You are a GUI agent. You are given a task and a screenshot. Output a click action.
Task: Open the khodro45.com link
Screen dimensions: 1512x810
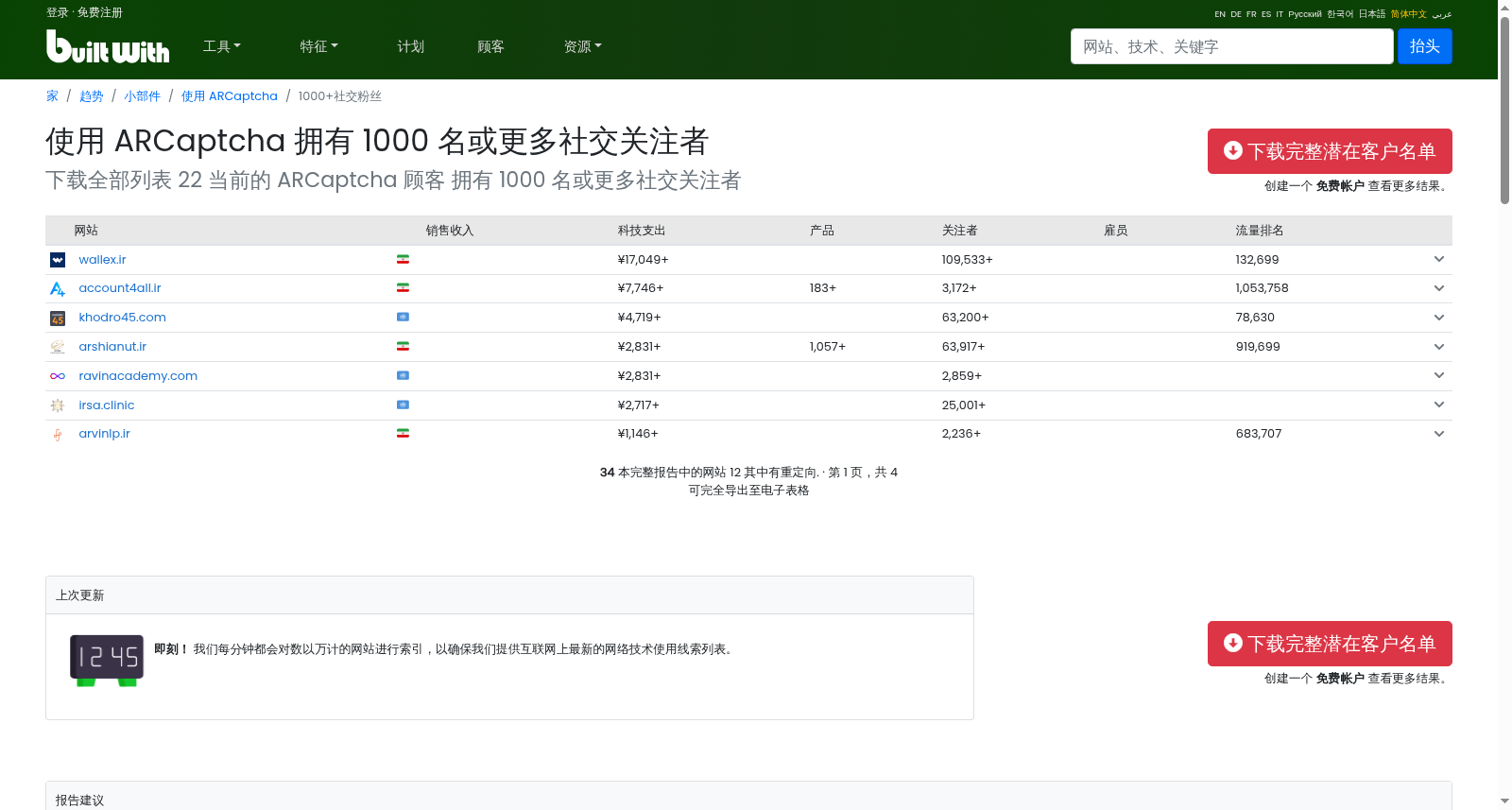pos(123,318)
